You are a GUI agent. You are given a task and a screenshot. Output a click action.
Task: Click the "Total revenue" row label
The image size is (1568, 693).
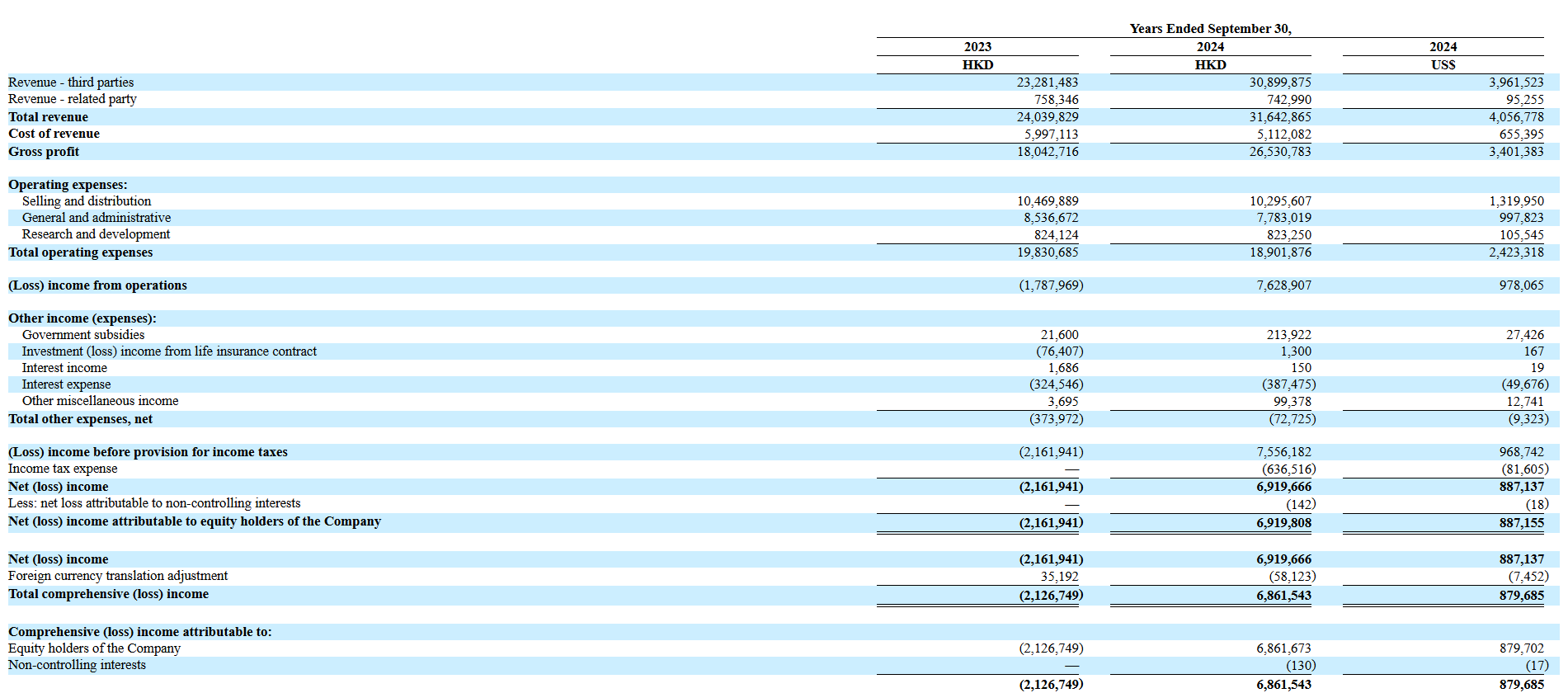click(x=48, y=117)
